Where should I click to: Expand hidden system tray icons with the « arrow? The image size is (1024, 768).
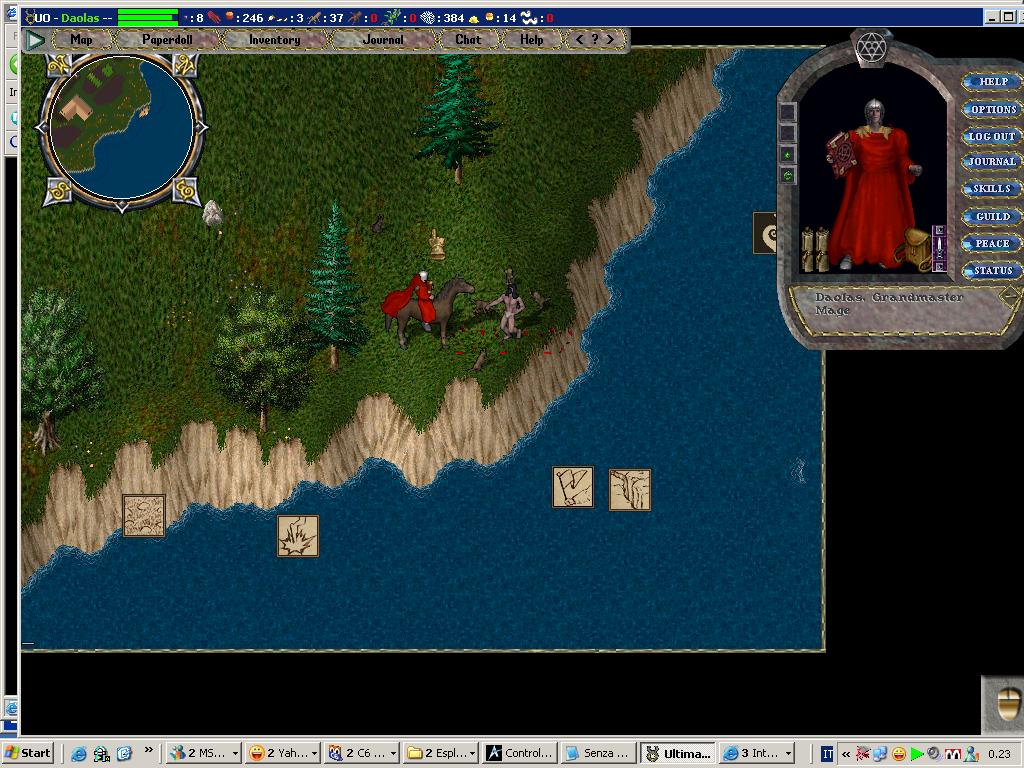846,754
